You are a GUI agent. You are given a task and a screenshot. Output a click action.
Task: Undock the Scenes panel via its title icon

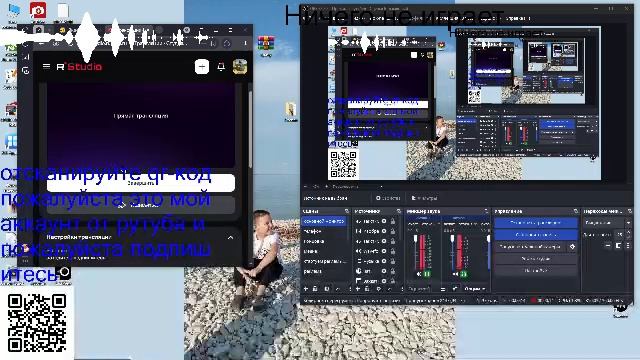347,211
